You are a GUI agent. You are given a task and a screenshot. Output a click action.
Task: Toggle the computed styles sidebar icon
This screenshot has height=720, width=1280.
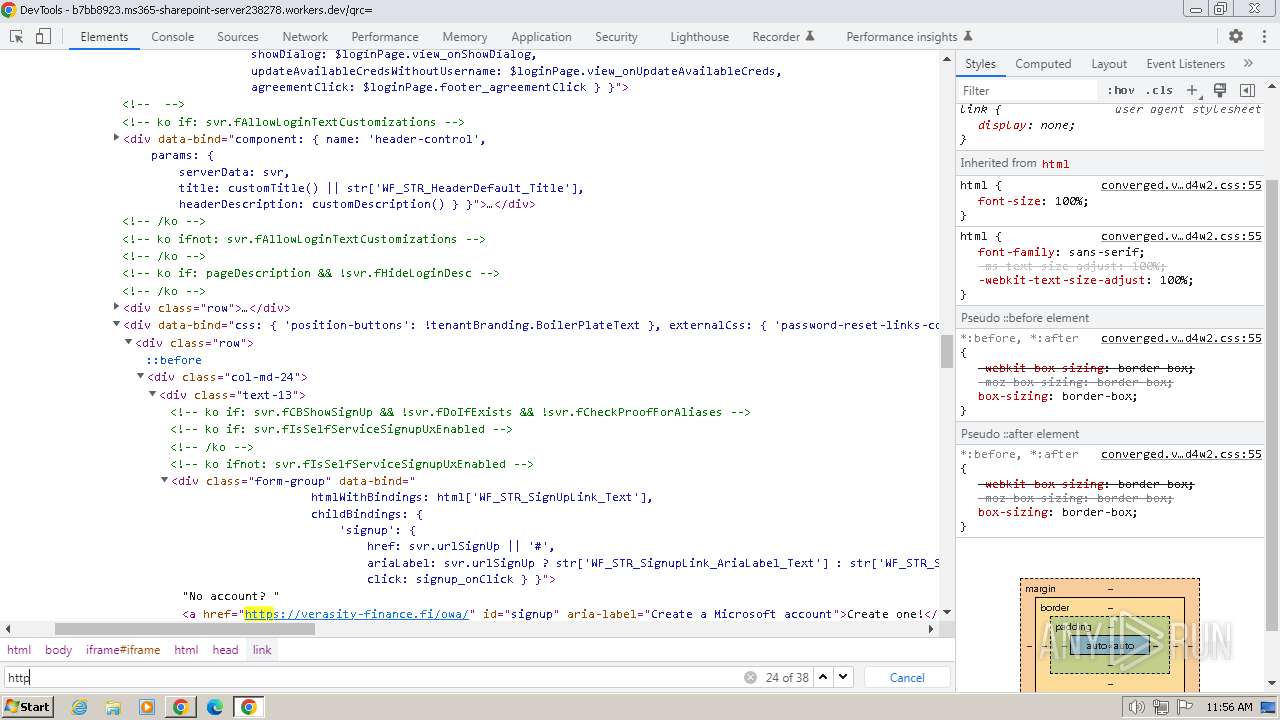click(x=1247, y=90)
